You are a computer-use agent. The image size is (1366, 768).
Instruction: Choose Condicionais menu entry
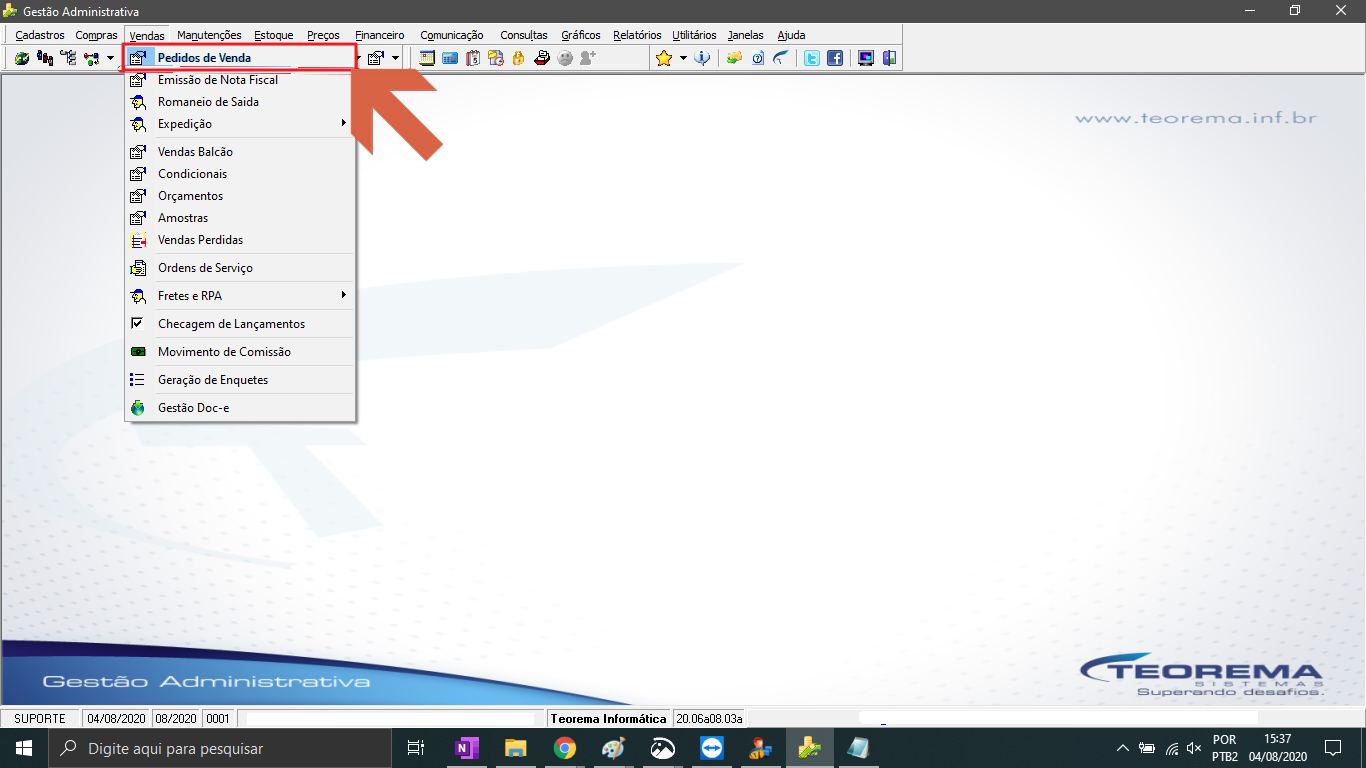coord(240,174)
